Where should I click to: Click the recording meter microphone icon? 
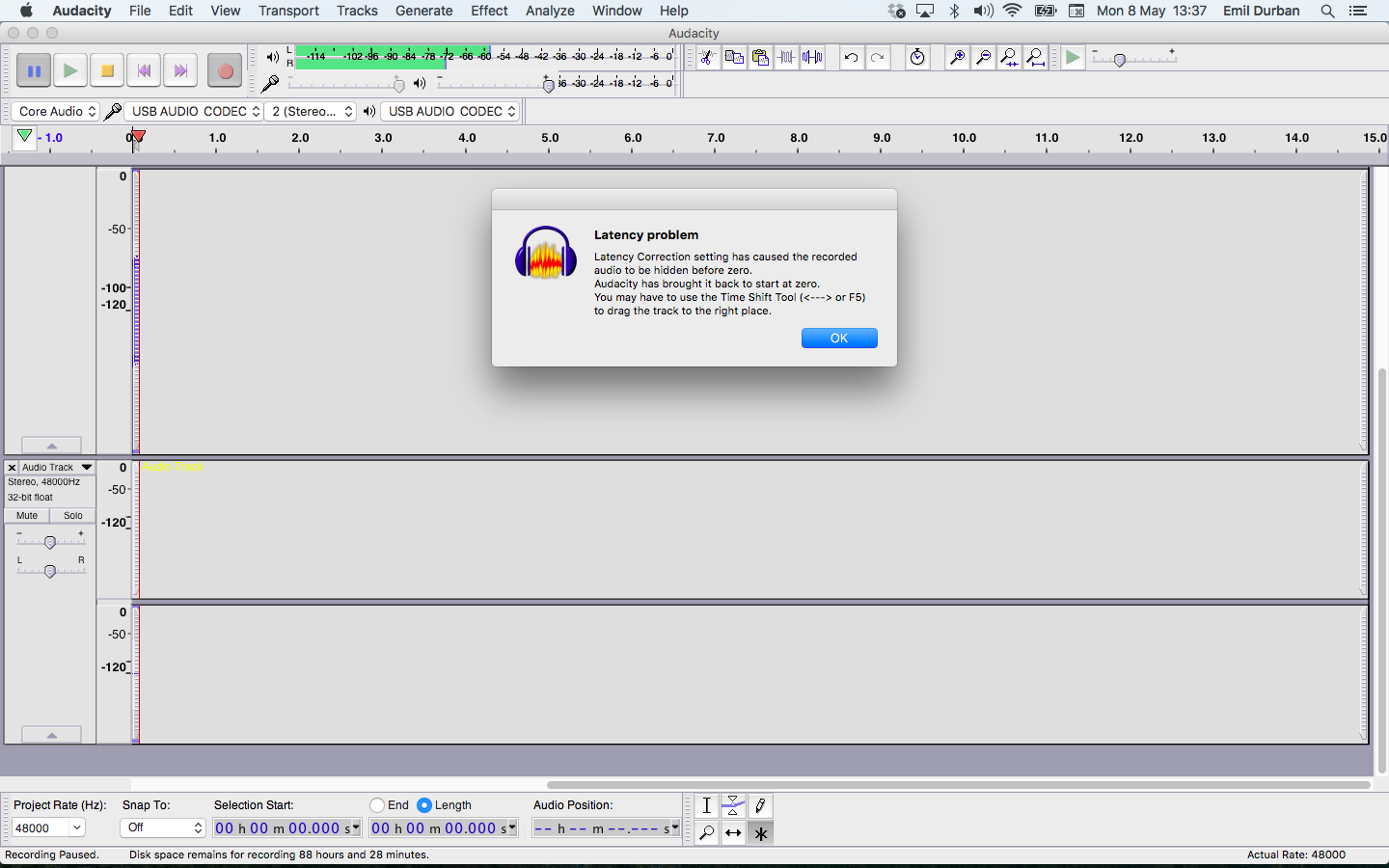pos(270,84)
